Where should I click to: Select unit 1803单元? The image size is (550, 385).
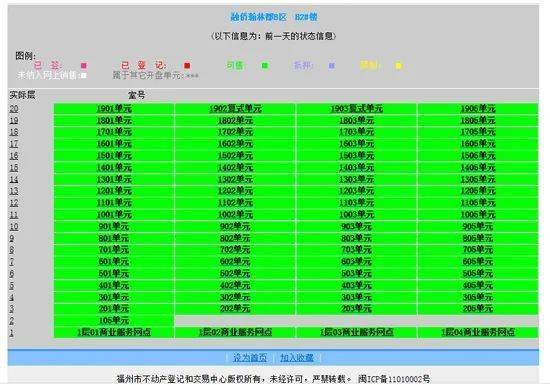pyautogui.click(x=357, y=121)
